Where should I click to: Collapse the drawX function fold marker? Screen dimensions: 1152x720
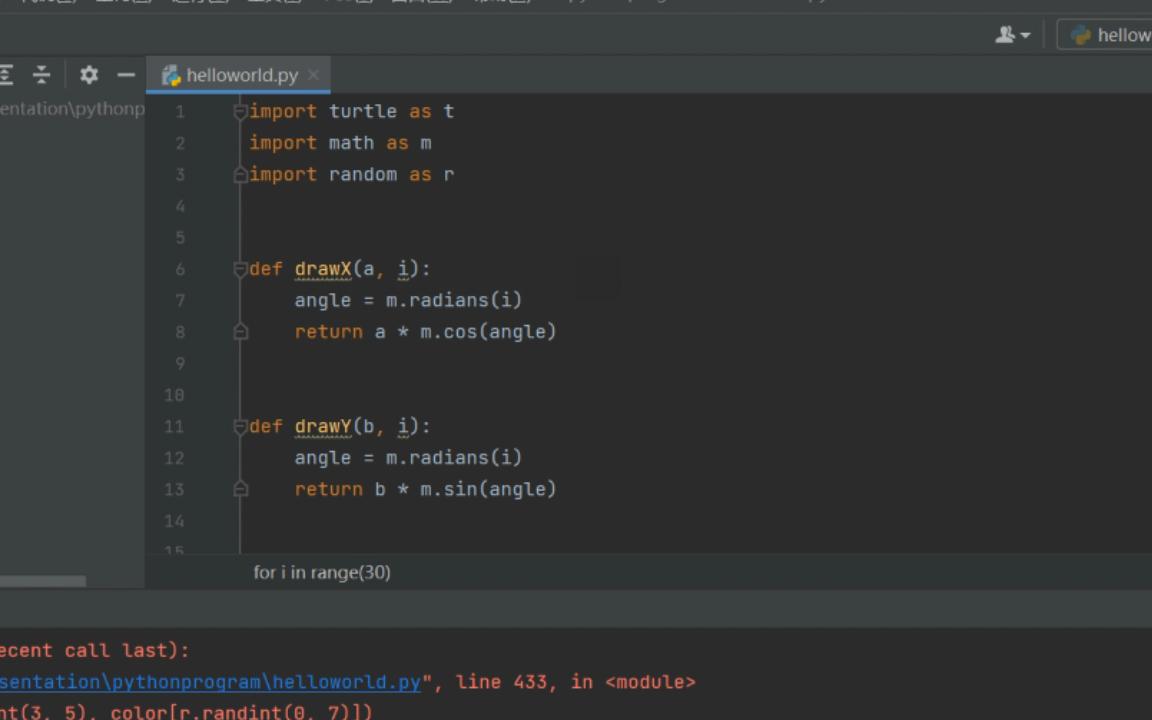coord(240,270)
